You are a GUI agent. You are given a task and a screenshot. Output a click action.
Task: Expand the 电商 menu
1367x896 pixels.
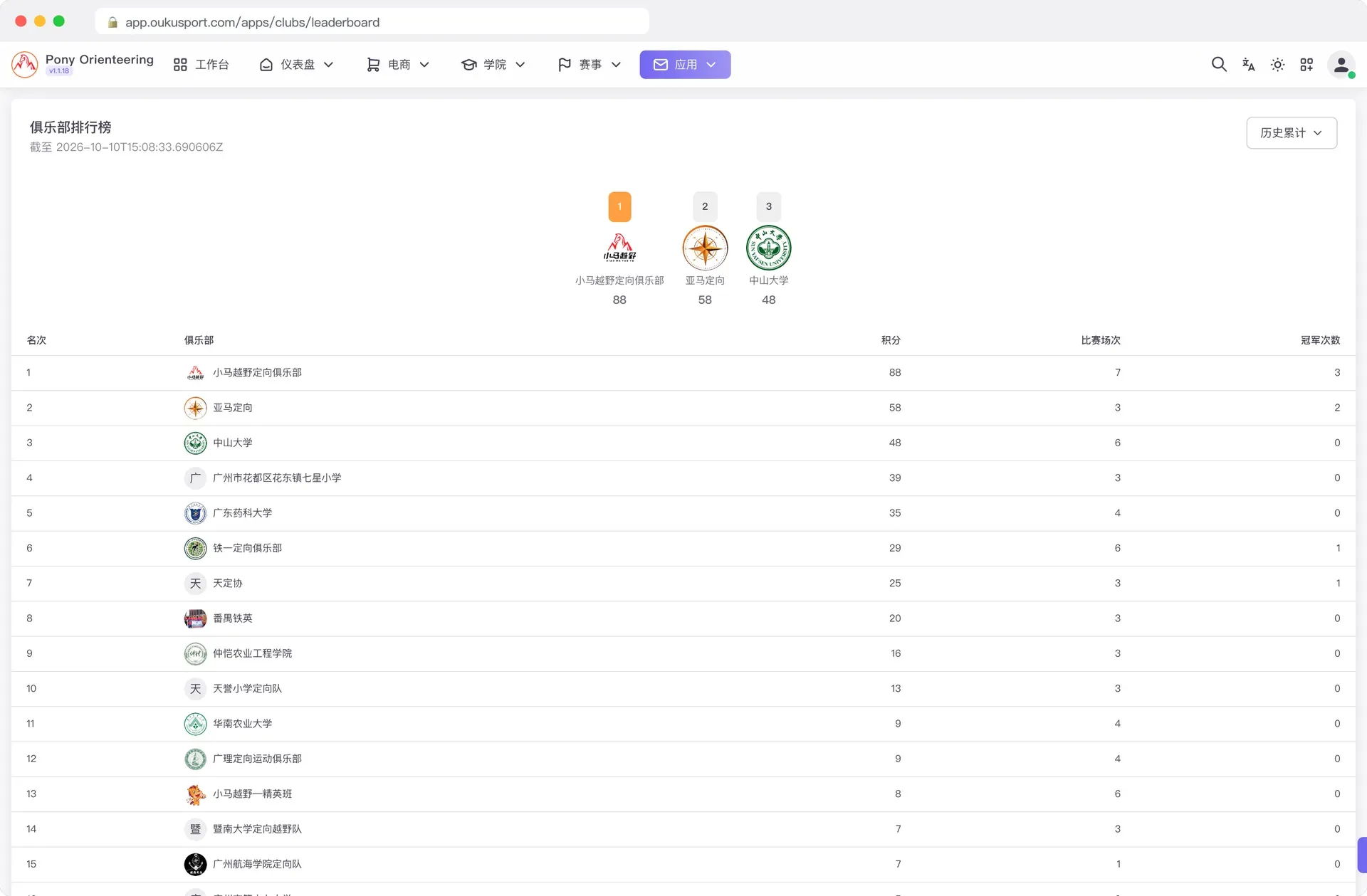(x=398, y=65)
